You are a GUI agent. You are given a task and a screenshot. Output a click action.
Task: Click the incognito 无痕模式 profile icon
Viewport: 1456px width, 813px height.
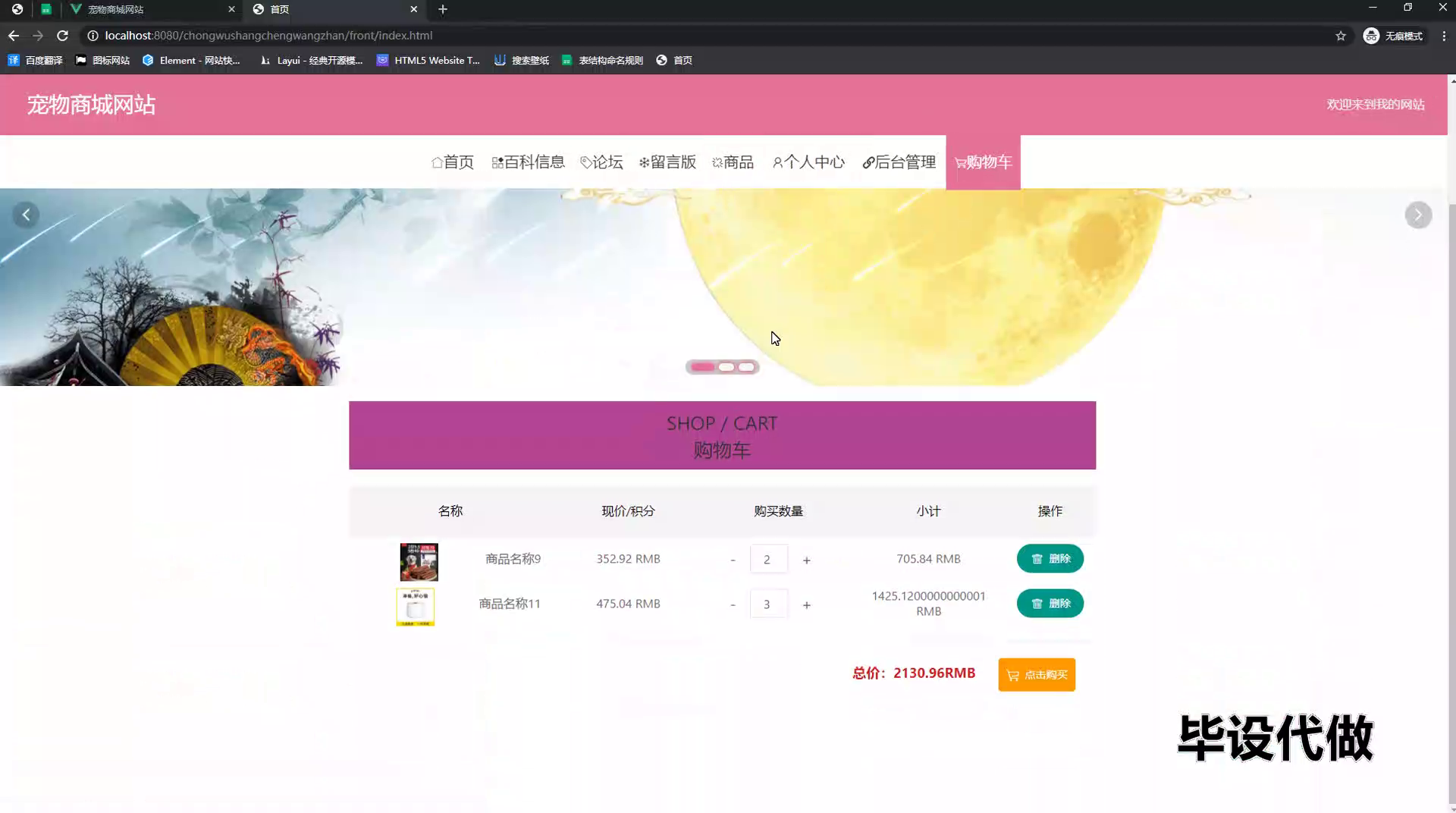[x=1393, y=36]
